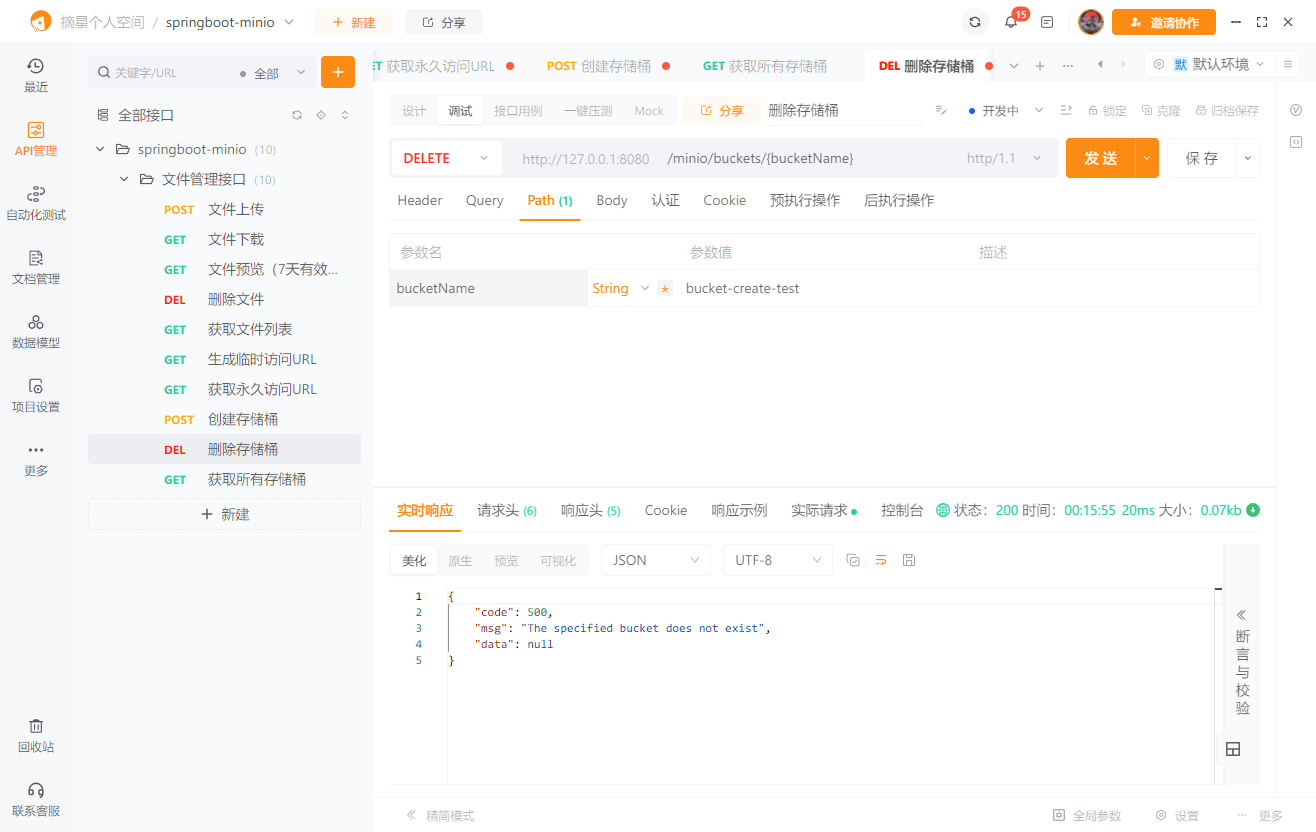Open the 预执行操作 tab
This screenshot has width=1316, height=832.
pyautogui.click(x=805, y=200)
